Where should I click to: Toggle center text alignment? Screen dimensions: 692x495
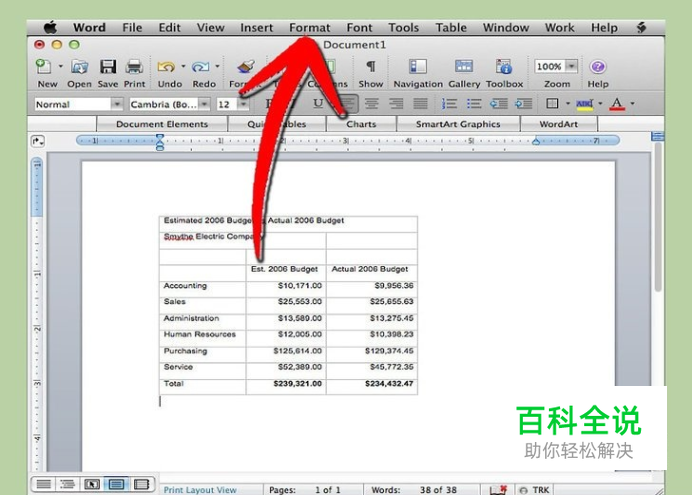[372, 104]
